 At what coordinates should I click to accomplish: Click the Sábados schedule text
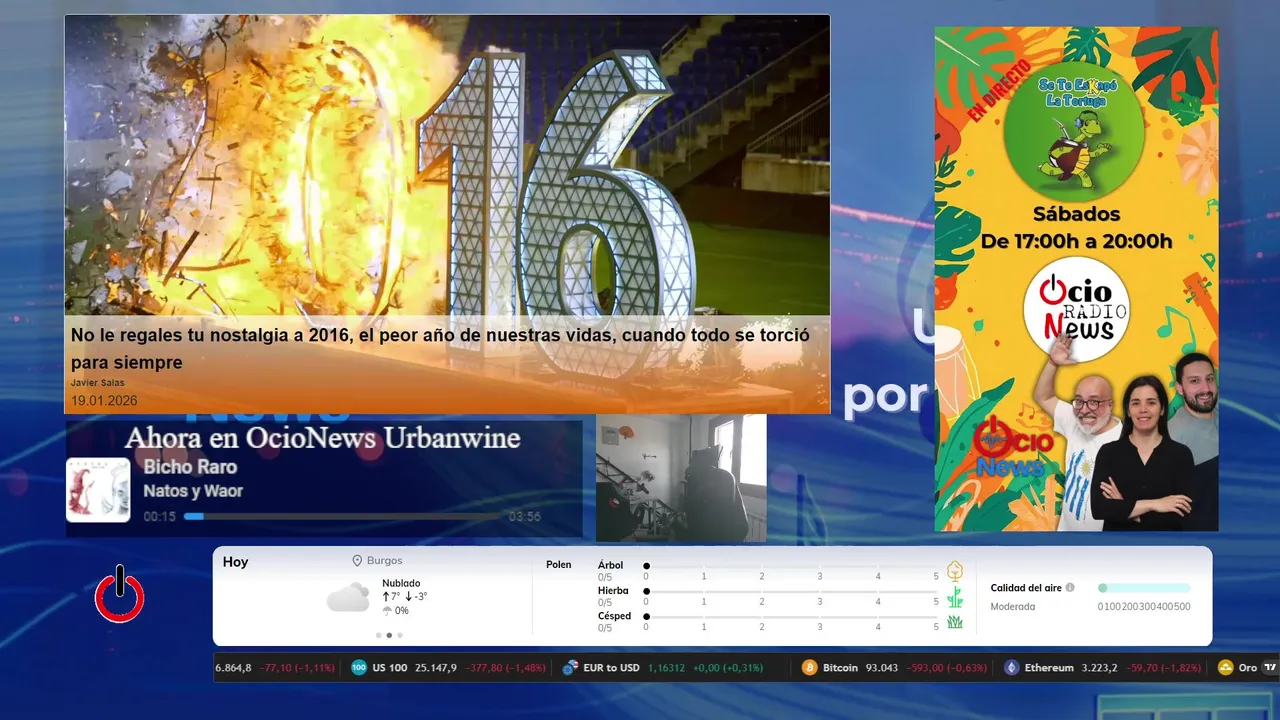[1077, 214]
